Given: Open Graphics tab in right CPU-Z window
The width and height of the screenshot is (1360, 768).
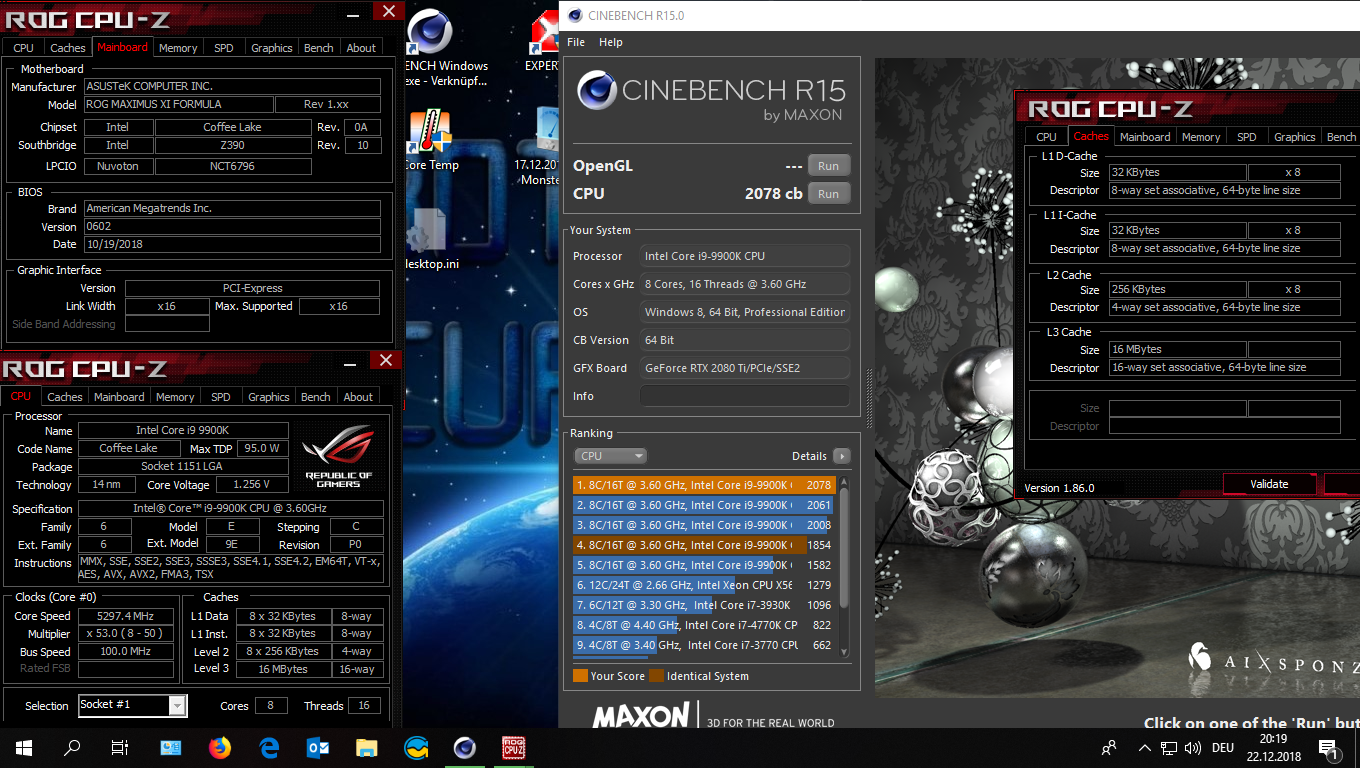Looking at the screenshot, I should pos(1294,137).
